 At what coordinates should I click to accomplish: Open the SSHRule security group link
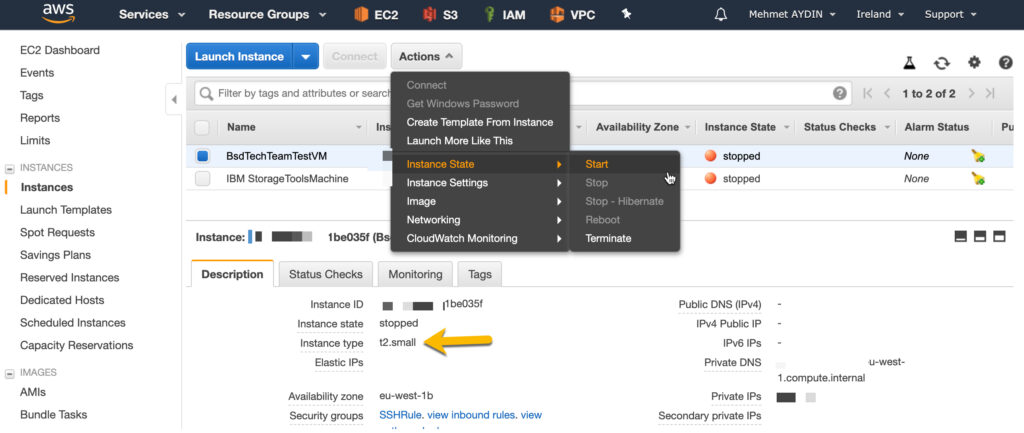(x=400, y=415)
